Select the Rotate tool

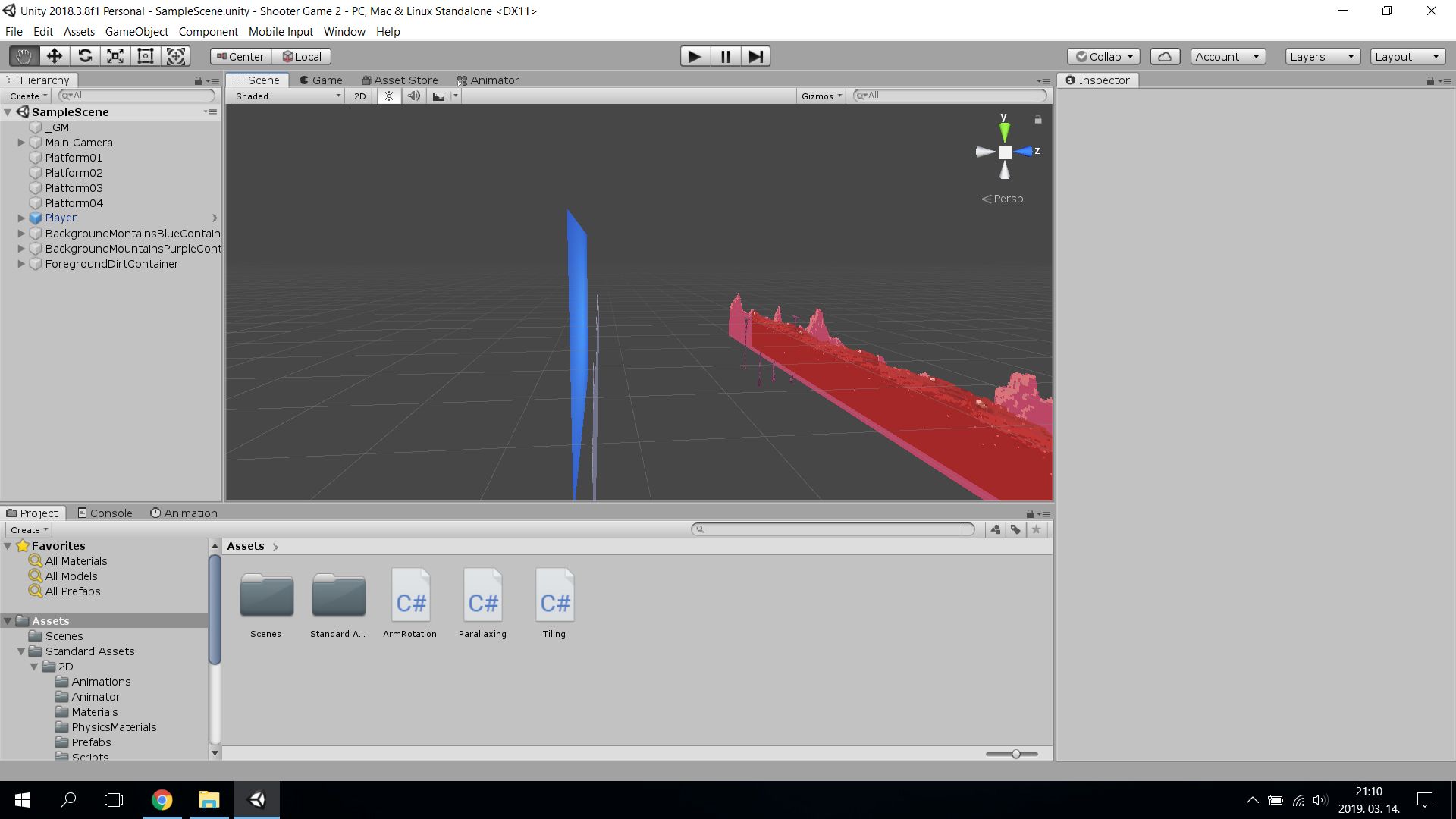[85, 56]
